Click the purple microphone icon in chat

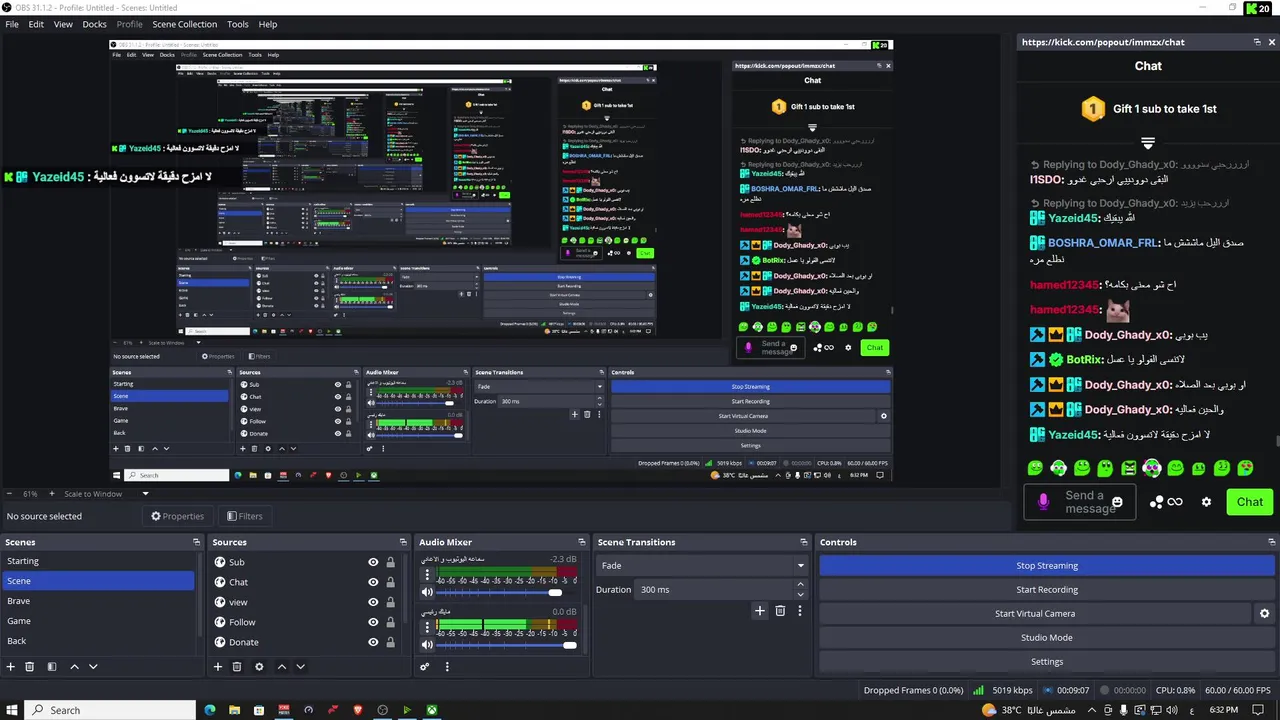1043,502
